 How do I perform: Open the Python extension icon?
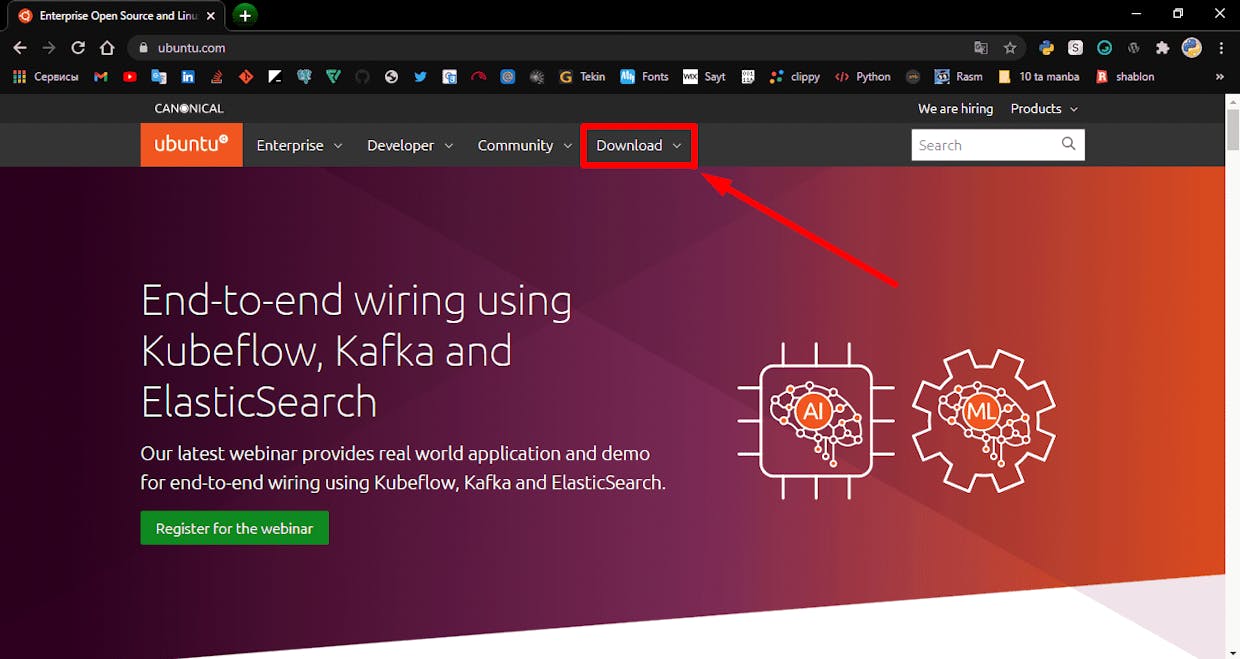pos(1046,47)
